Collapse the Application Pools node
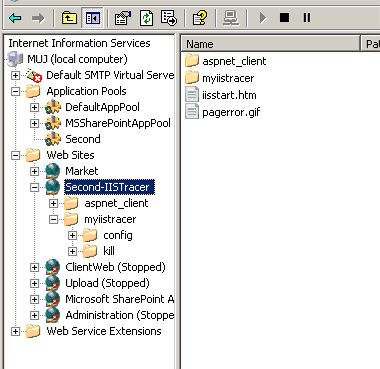 (15, 91)
